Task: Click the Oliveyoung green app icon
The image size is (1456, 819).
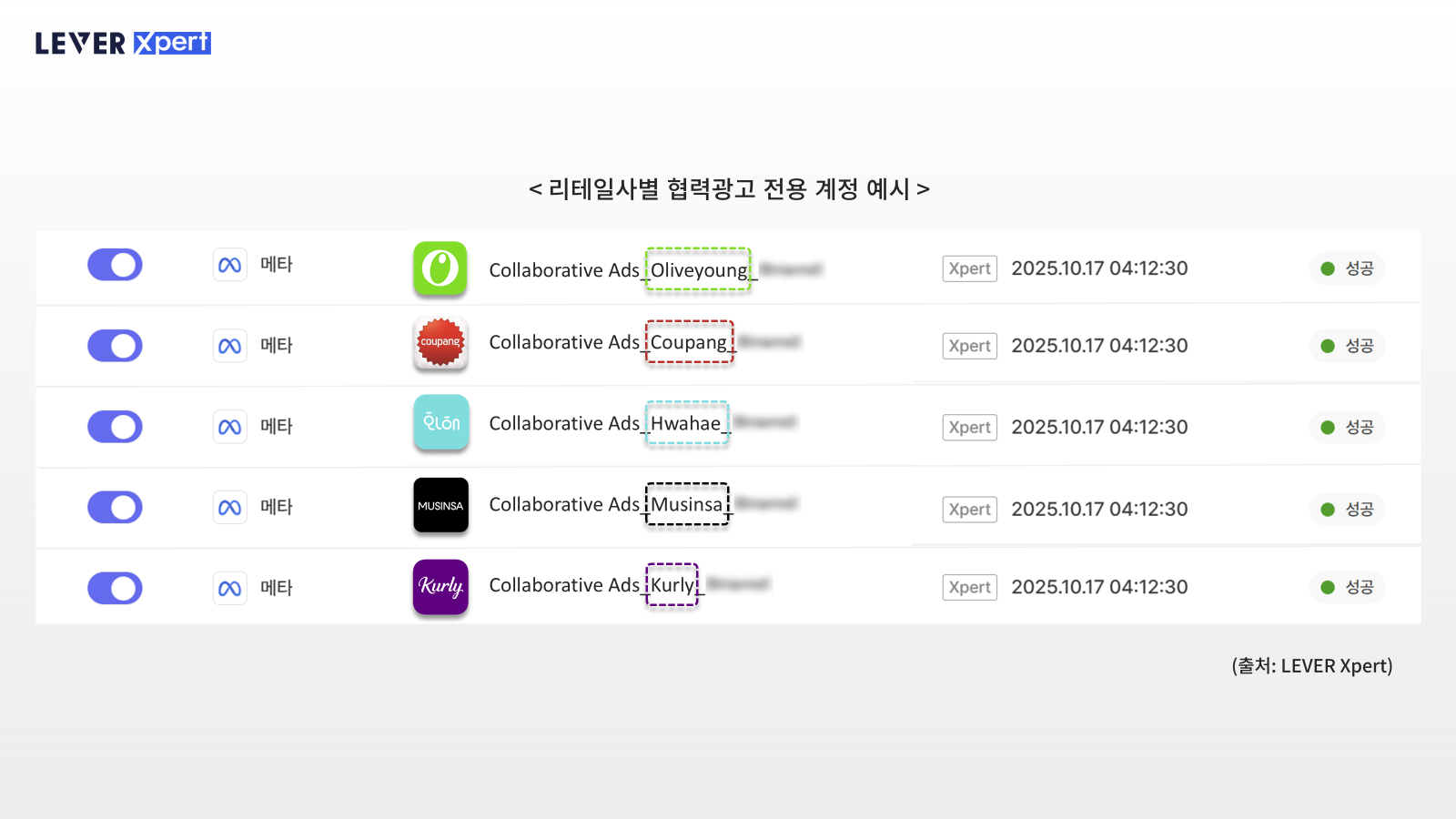Action: pos(440,268)
